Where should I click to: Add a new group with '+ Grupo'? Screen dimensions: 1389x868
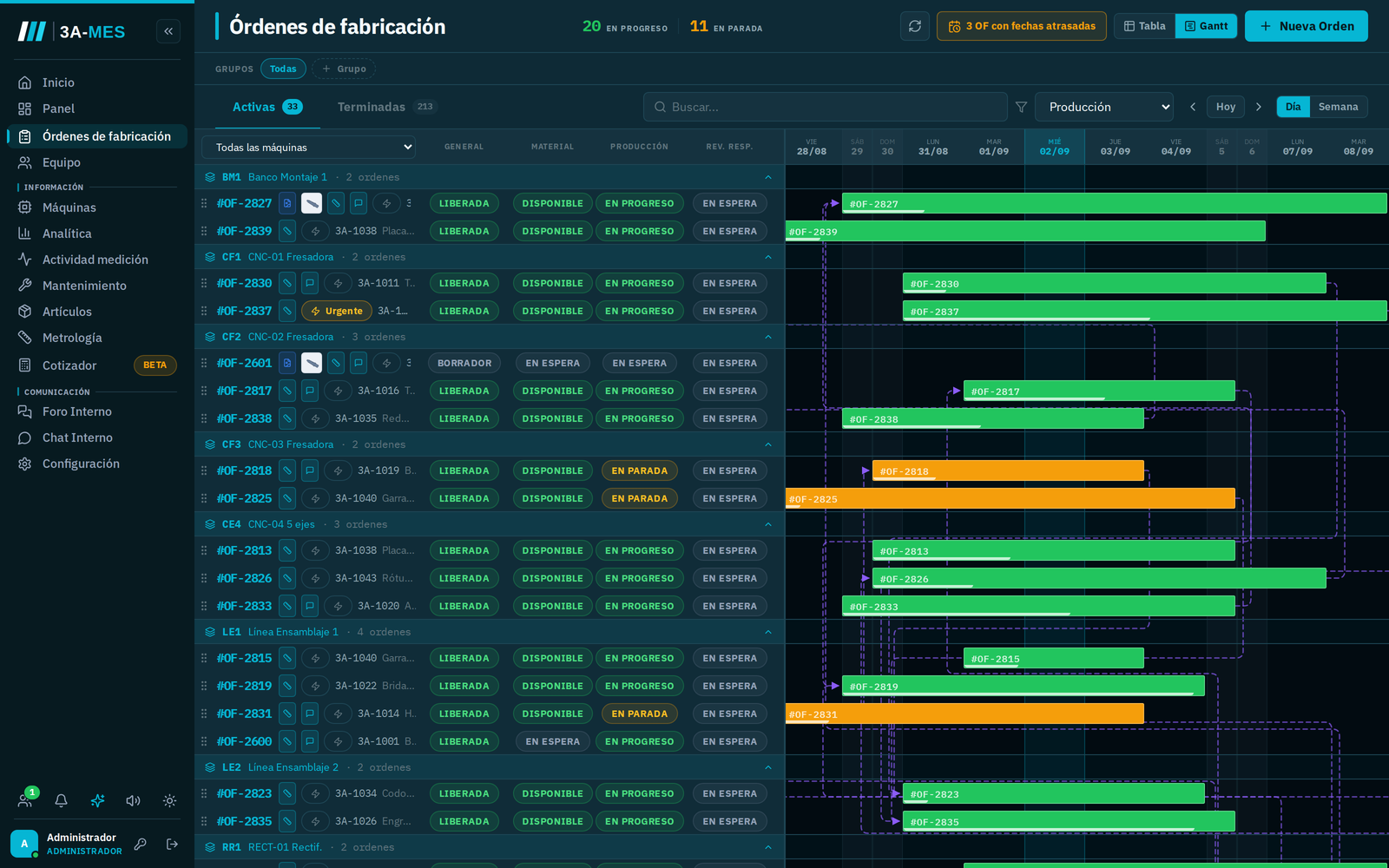[x=344, y=69]
